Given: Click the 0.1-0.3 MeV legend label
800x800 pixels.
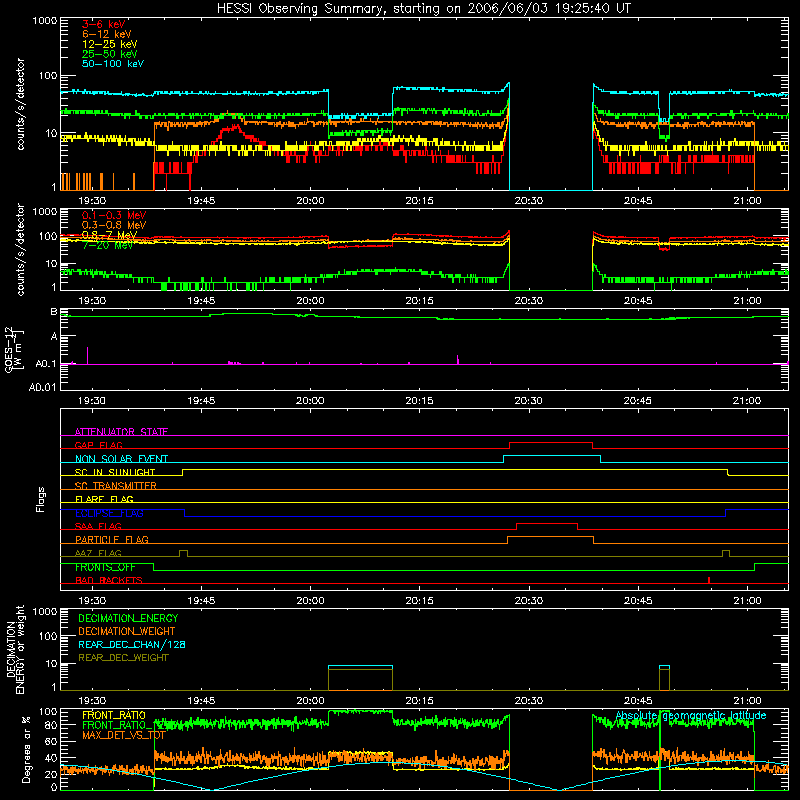Looking at the screenshot, I should [x=114, y=215].
